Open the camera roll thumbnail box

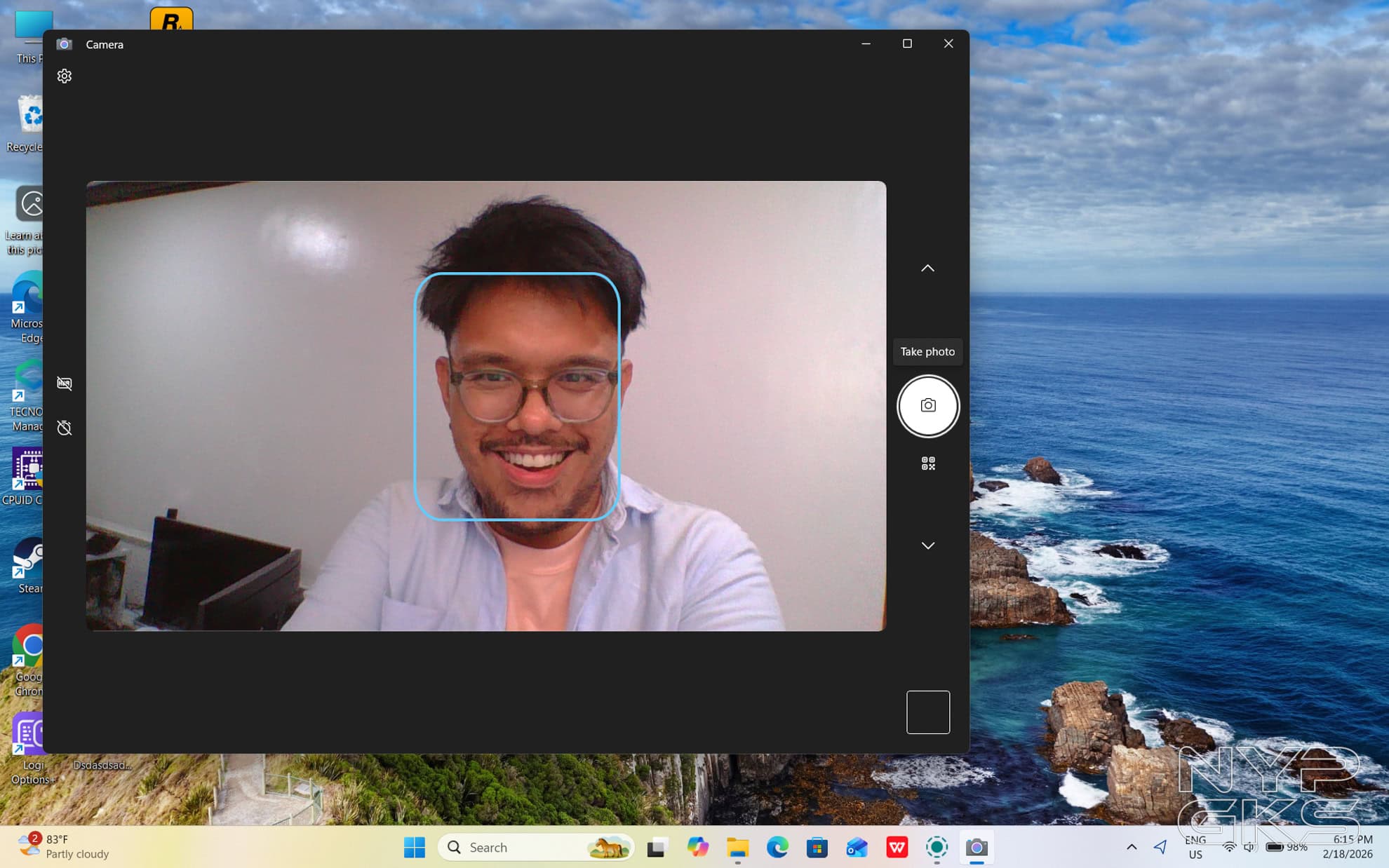927,712
